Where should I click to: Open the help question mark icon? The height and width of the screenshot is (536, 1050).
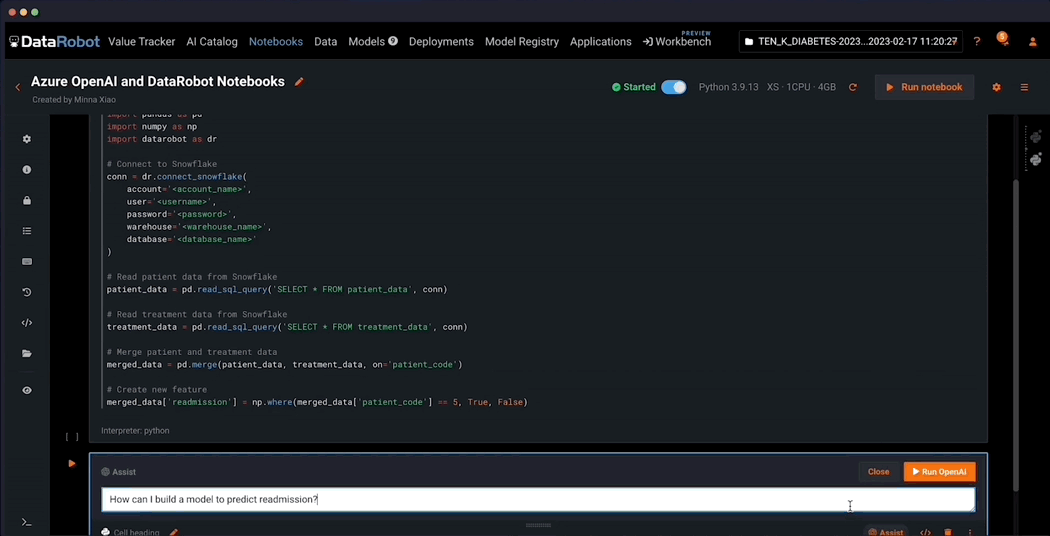pos(977,42)
